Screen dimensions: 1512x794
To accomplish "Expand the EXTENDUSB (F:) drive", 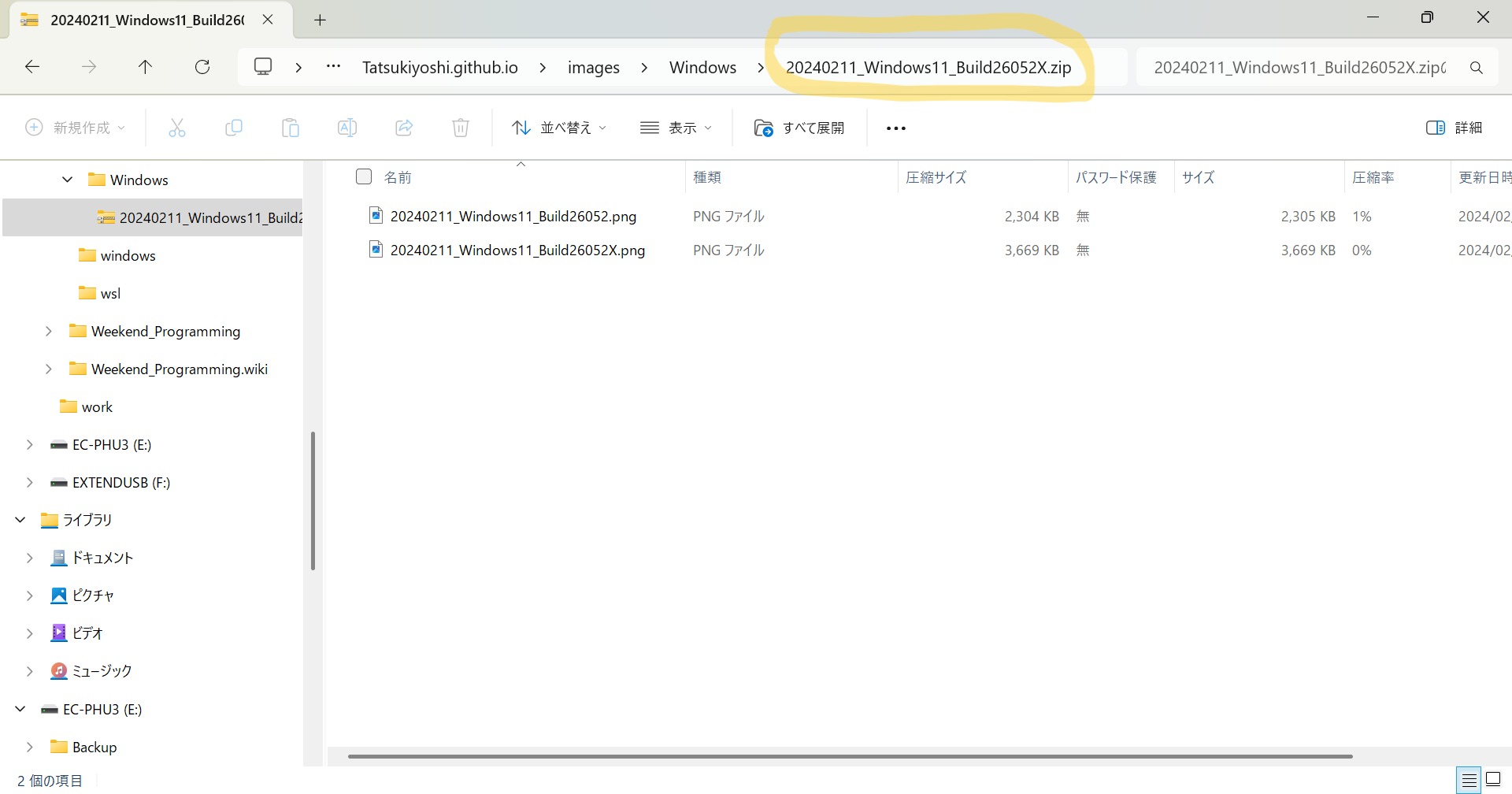I will coord(30,482).
